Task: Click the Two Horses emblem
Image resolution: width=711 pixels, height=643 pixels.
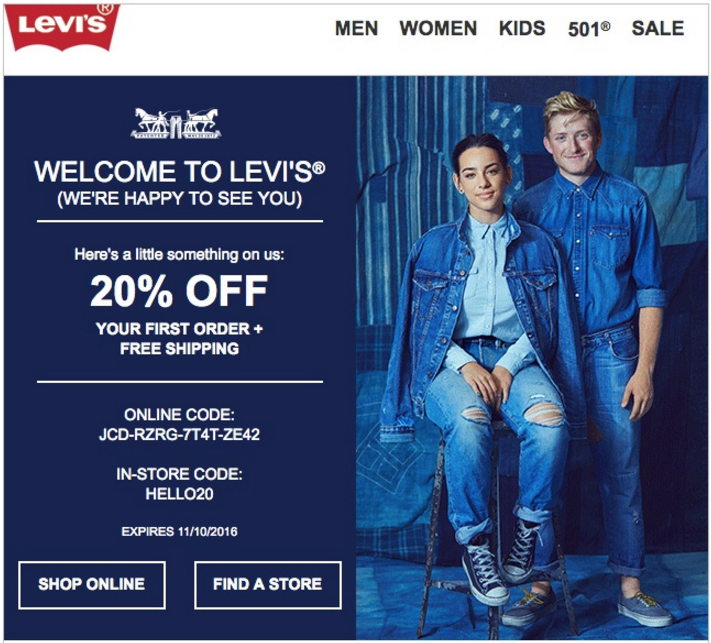Action: (x=176, y=123)
